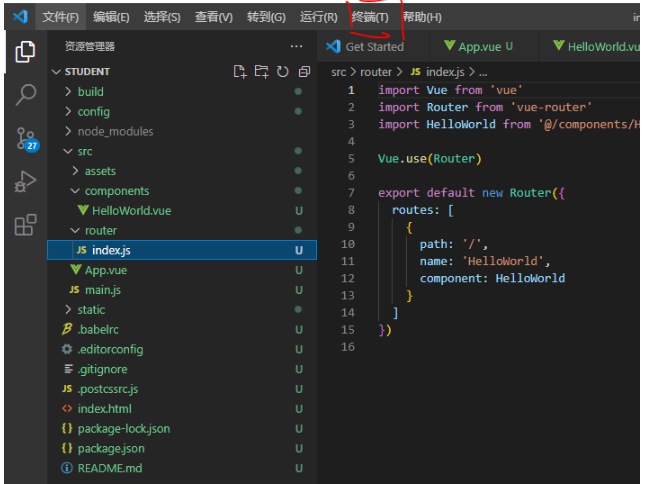Image resolution: width=645 pixels, height=484 pixels.
Task: Click the router breadcrumb segment
Action: pos(376,72)
